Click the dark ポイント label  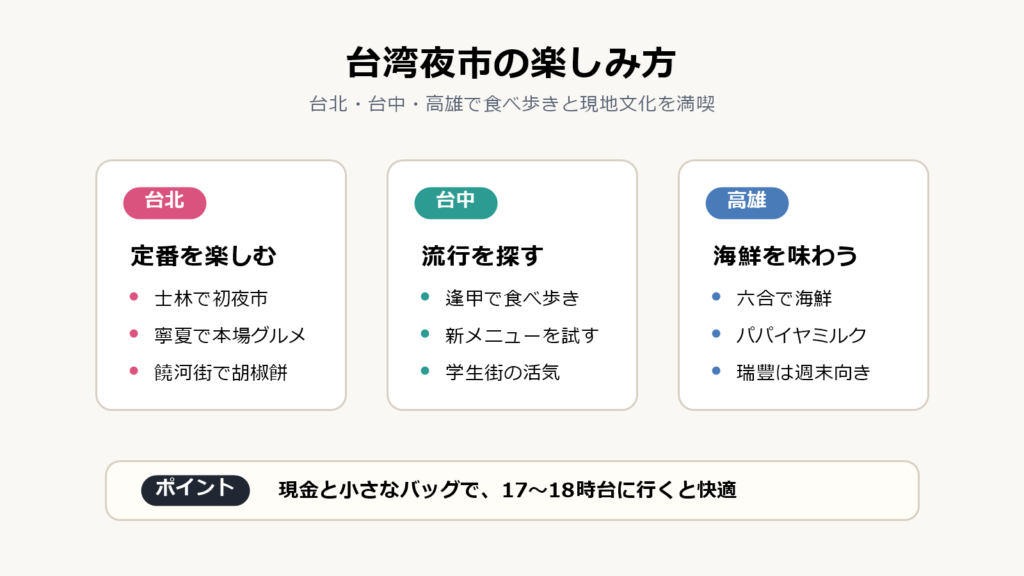coord(195,490)
